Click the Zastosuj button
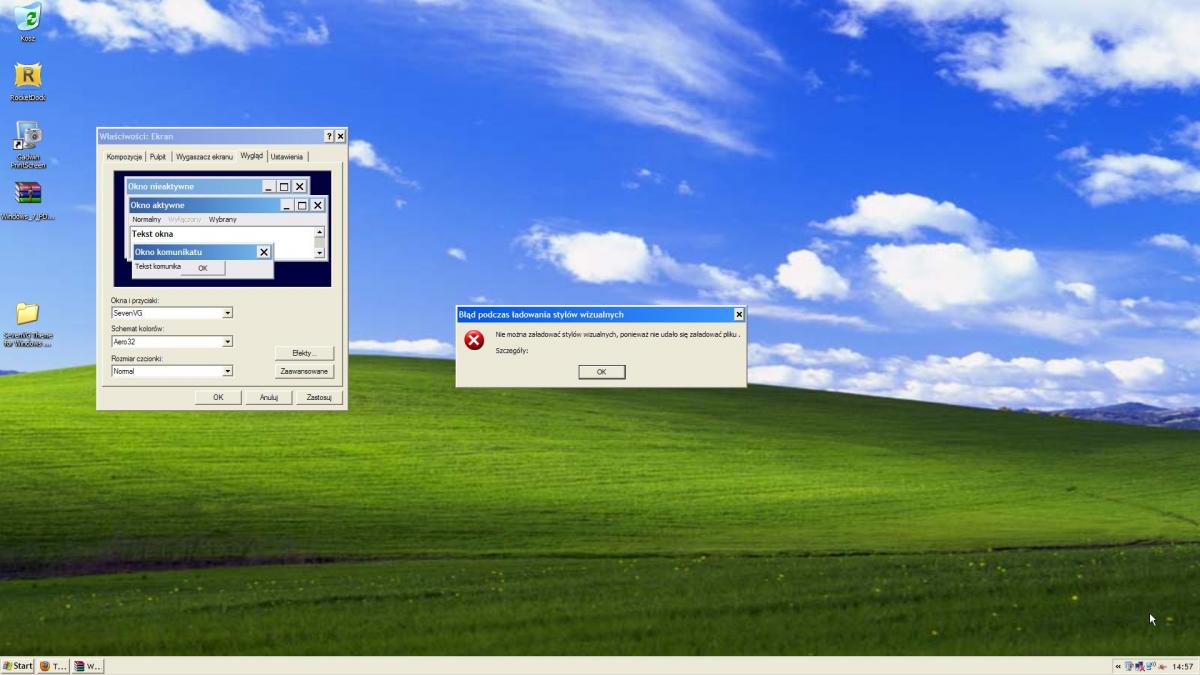1200x675 pixels. click(319, 397)
